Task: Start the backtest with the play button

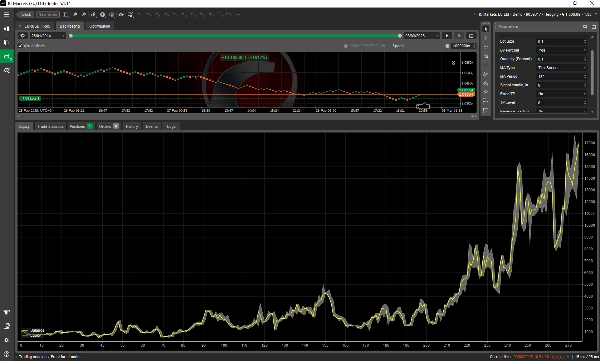Action: pyautogui.click(x=447, y=36)
